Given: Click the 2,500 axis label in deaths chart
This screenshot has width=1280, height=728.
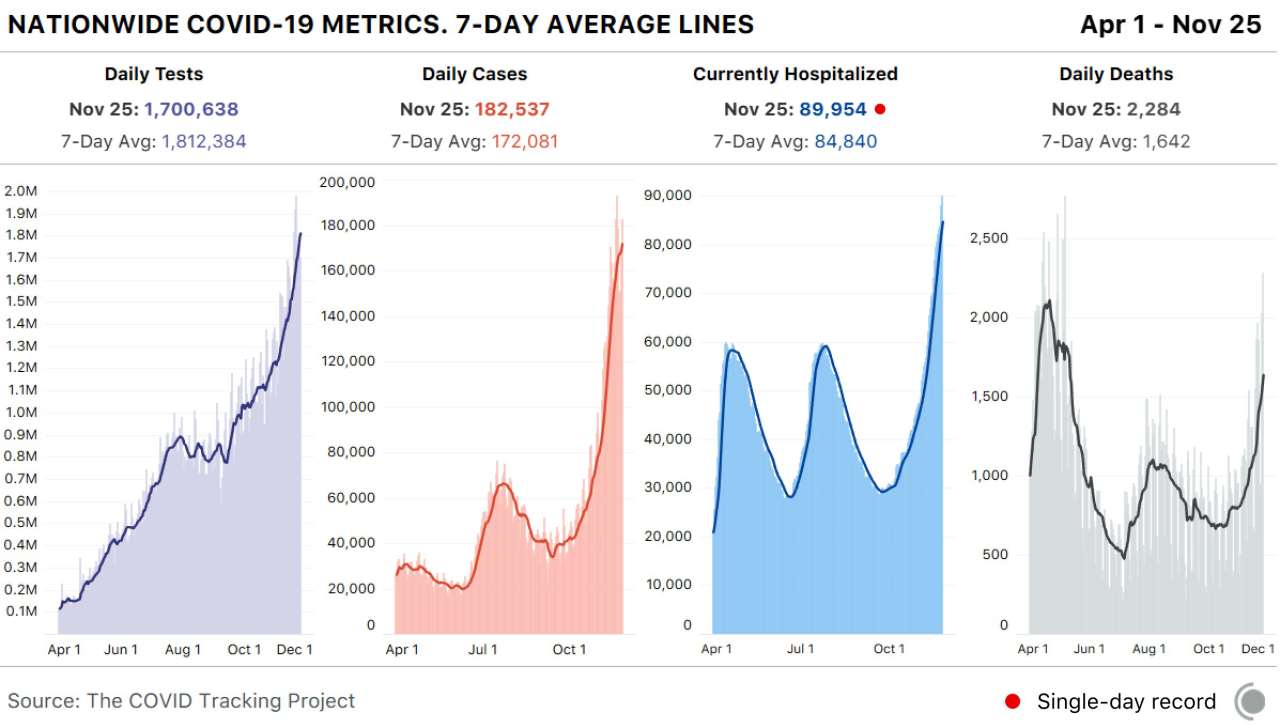Looking at the screenshot, I should tap(989, 238).
